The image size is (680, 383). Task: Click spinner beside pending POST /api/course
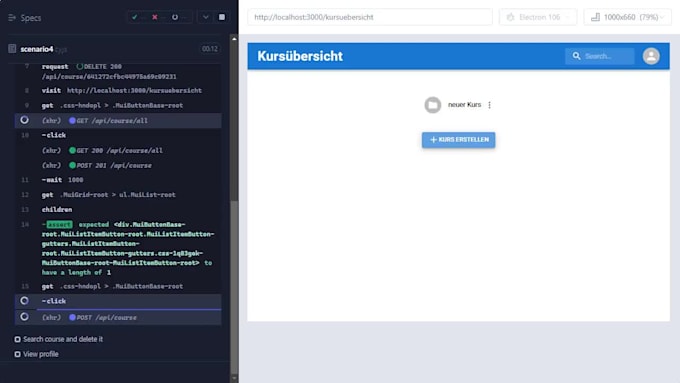point(25,317)
